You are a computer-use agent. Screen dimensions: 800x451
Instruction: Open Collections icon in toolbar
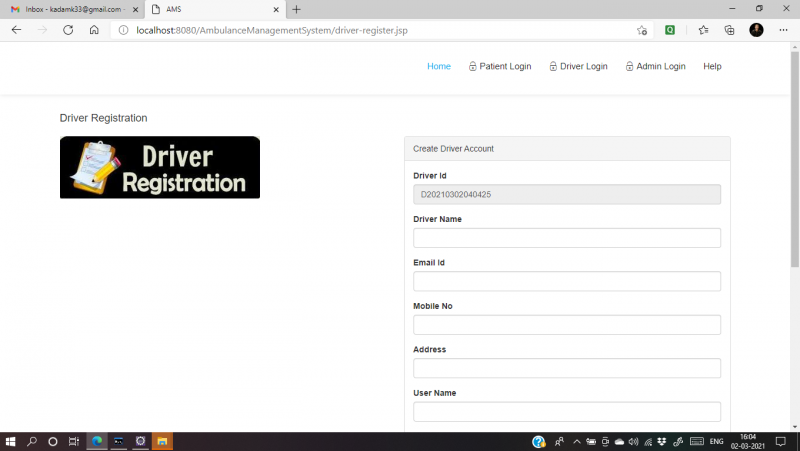[x=730, y=30]
